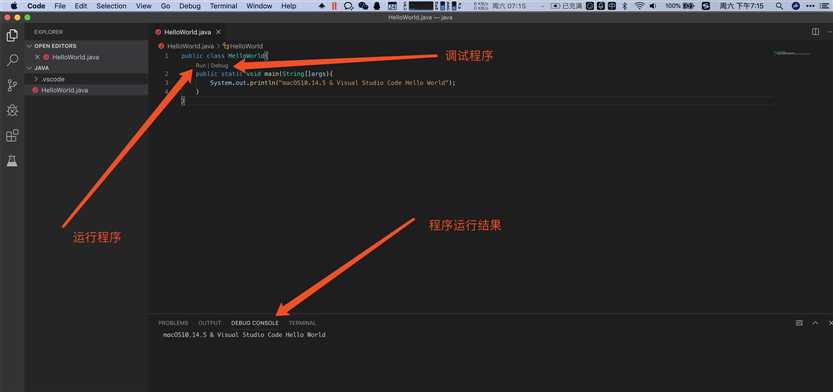Collapse the Open Editors section
Image resolution: width=833 pixels, height=392 pixels.
(x=55, y=46)
